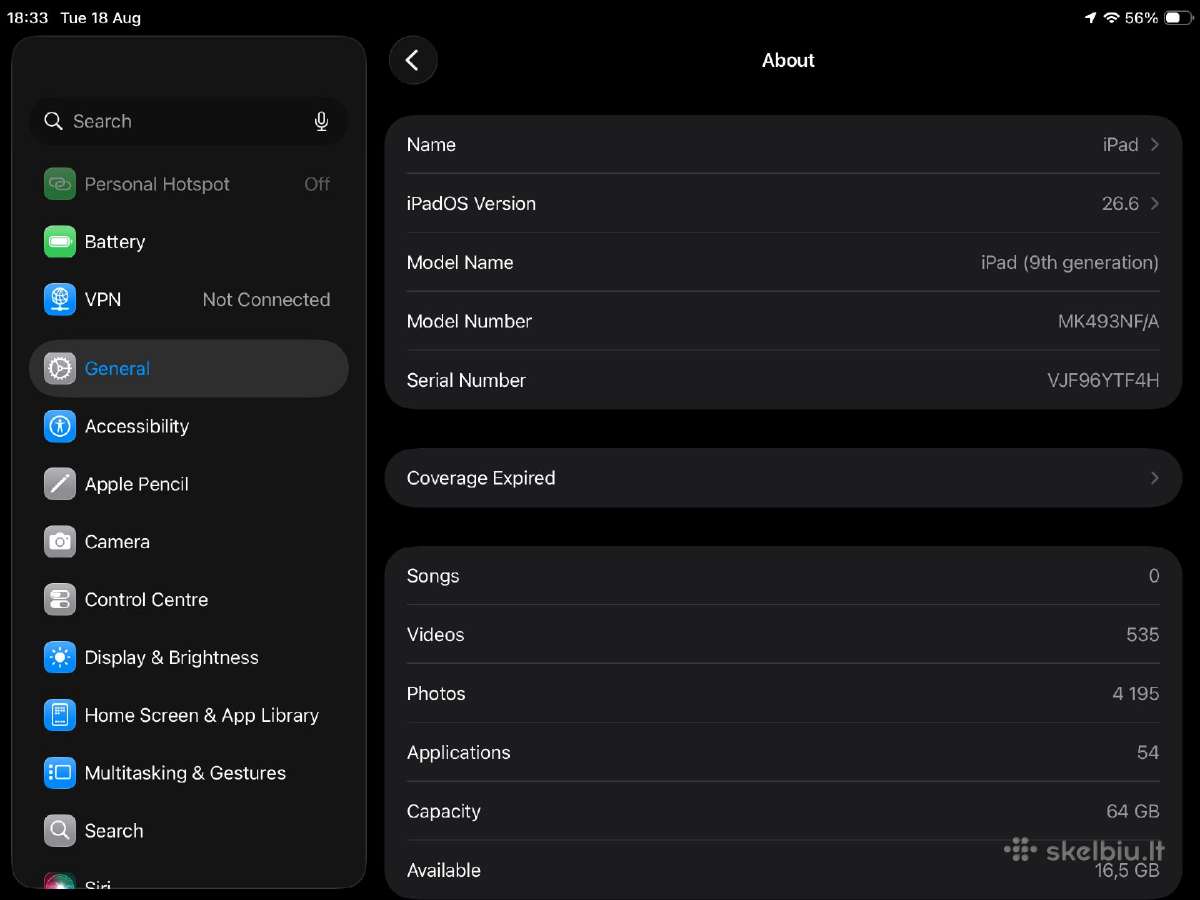1200x900 pixels.
Task: Tap the Photos count 4 195
Action: pyautogui.click(x=1136, y=694)
